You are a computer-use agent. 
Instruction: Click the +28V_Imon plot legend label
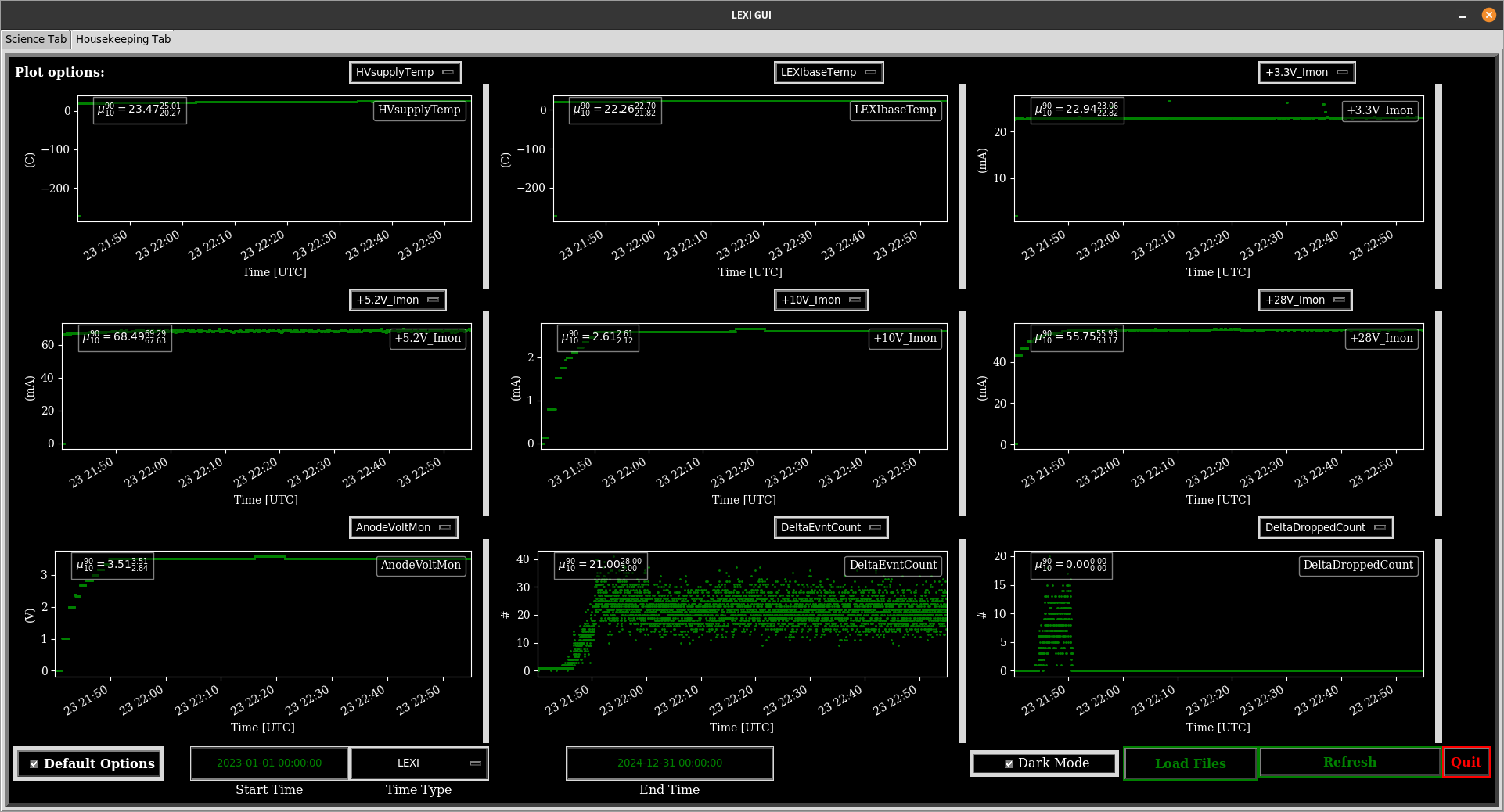pyautogui.click(x=1382, y=338)
